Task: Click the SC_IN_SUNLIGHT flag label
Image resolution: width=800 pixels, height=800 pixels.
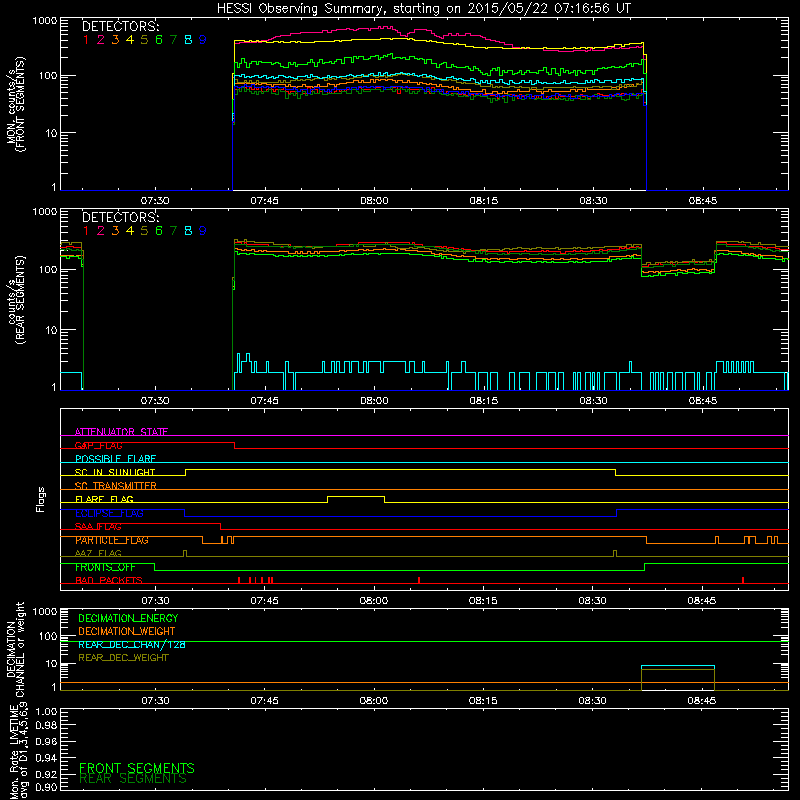Action: coord(115,472)
